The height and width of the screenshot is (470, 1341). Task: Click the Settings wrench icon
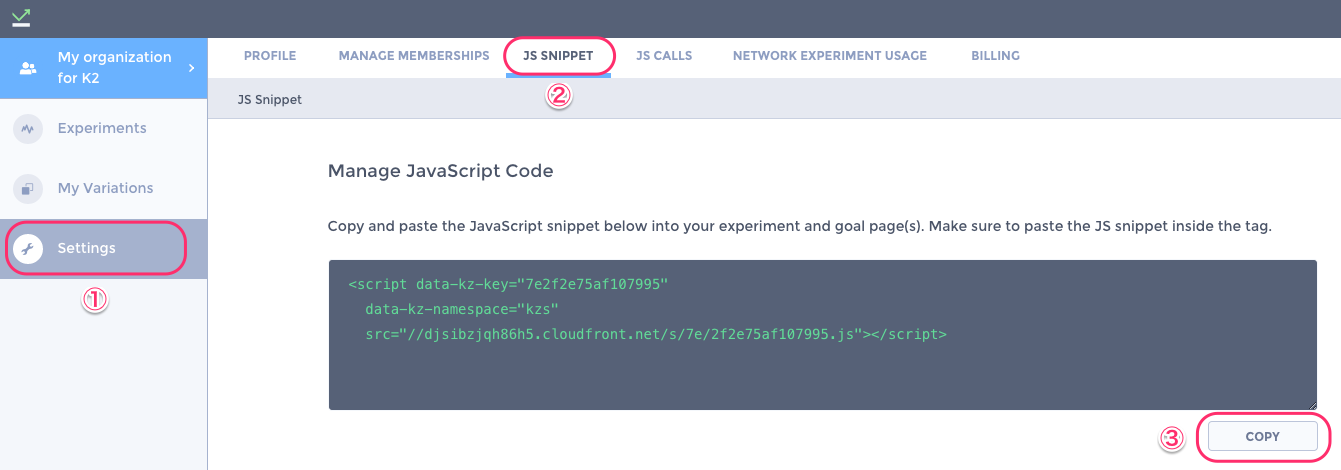tap(28, 249)
